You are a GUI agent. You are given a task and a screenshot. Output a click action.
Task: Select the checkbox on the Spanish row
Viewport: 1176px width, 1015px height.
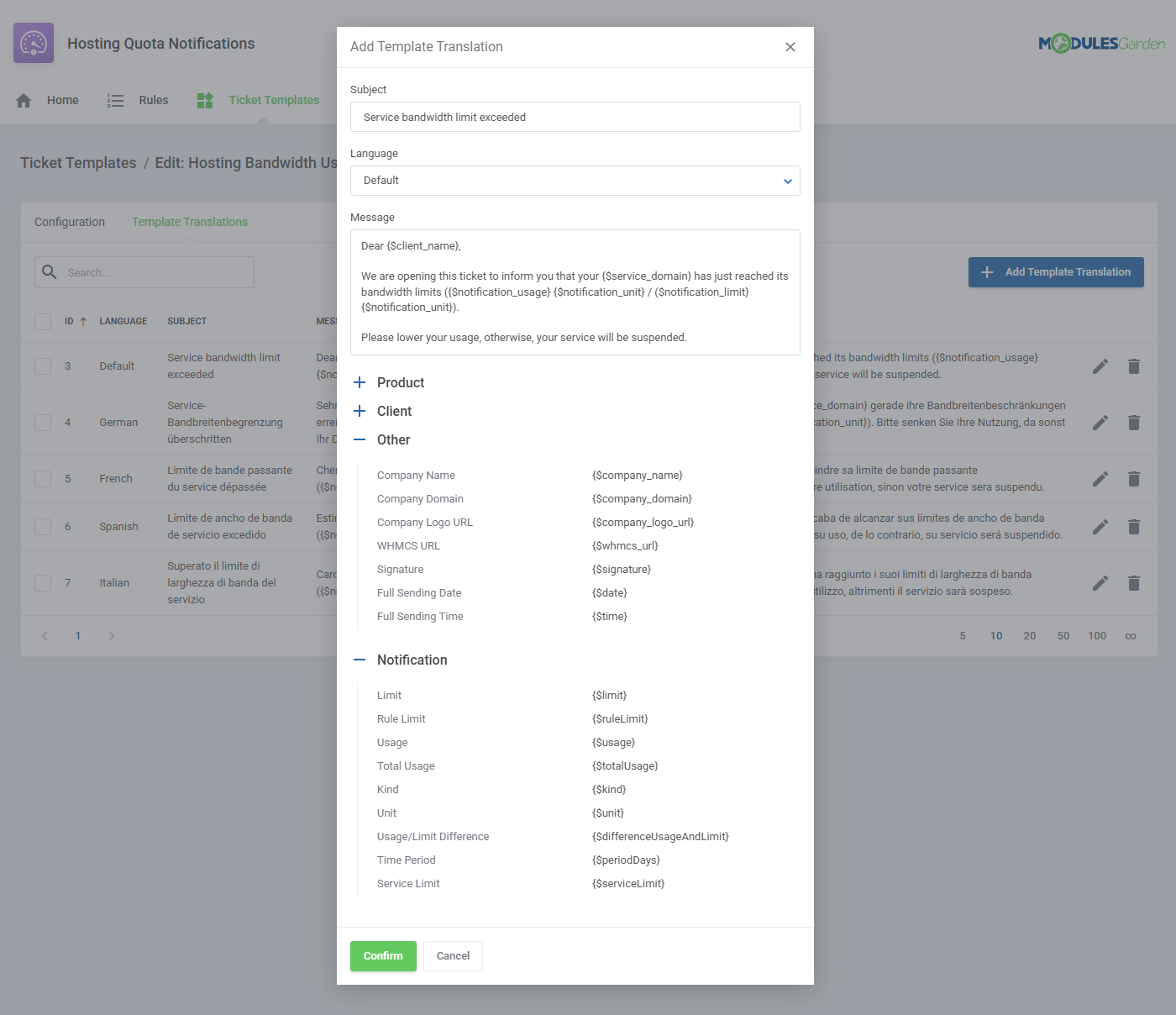coord(43,526)
